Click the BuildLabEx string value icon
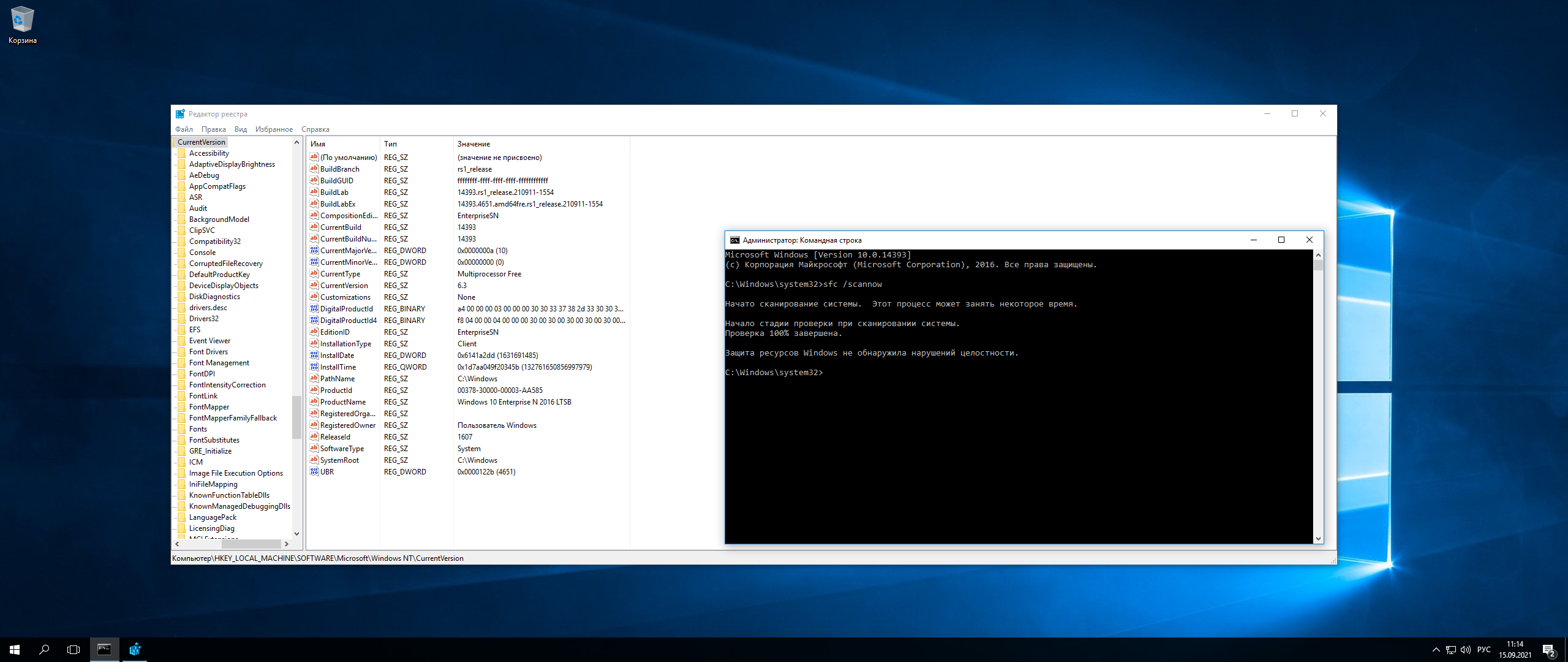The height and width of the screenshot is (662, 1568). pos(314,204)
